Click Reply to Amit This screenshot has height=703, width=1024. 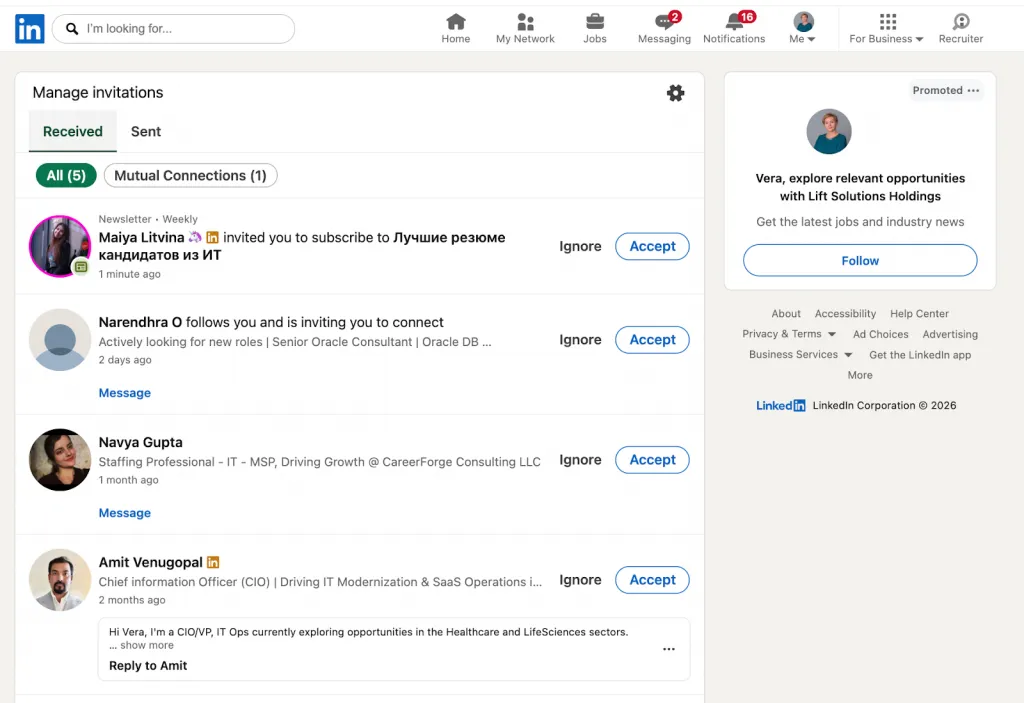click(148, 666)
